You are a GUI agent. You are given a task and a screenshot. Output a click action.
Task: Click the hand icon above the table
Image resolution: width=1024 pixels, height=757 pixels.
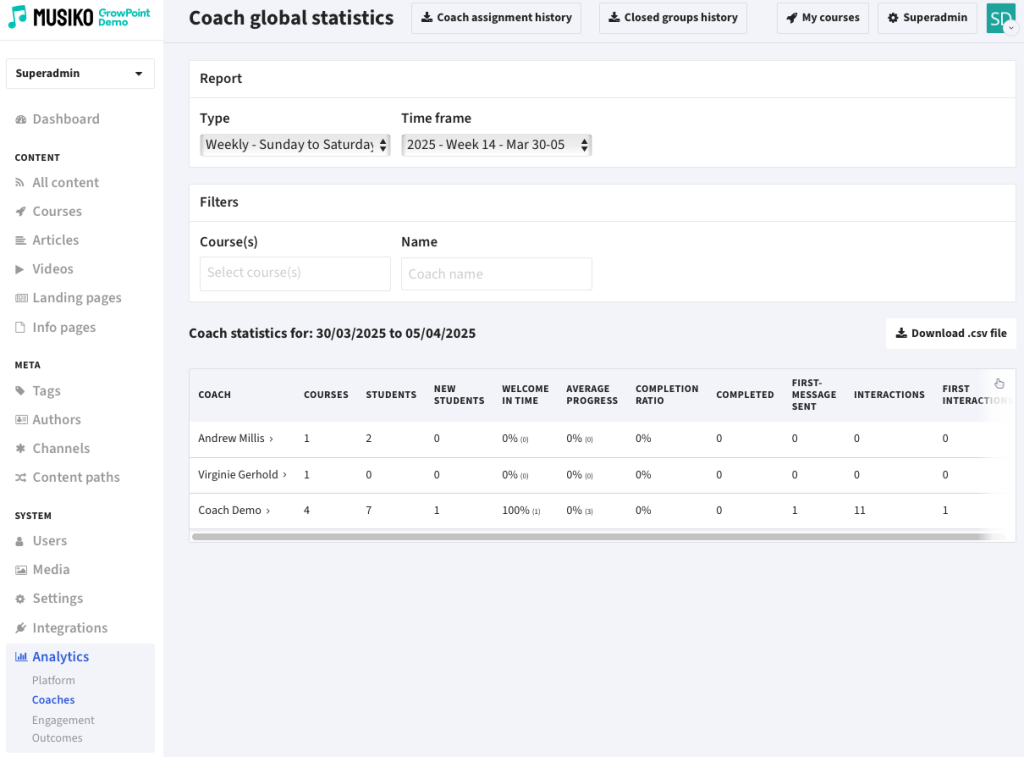tap(999, 383)
